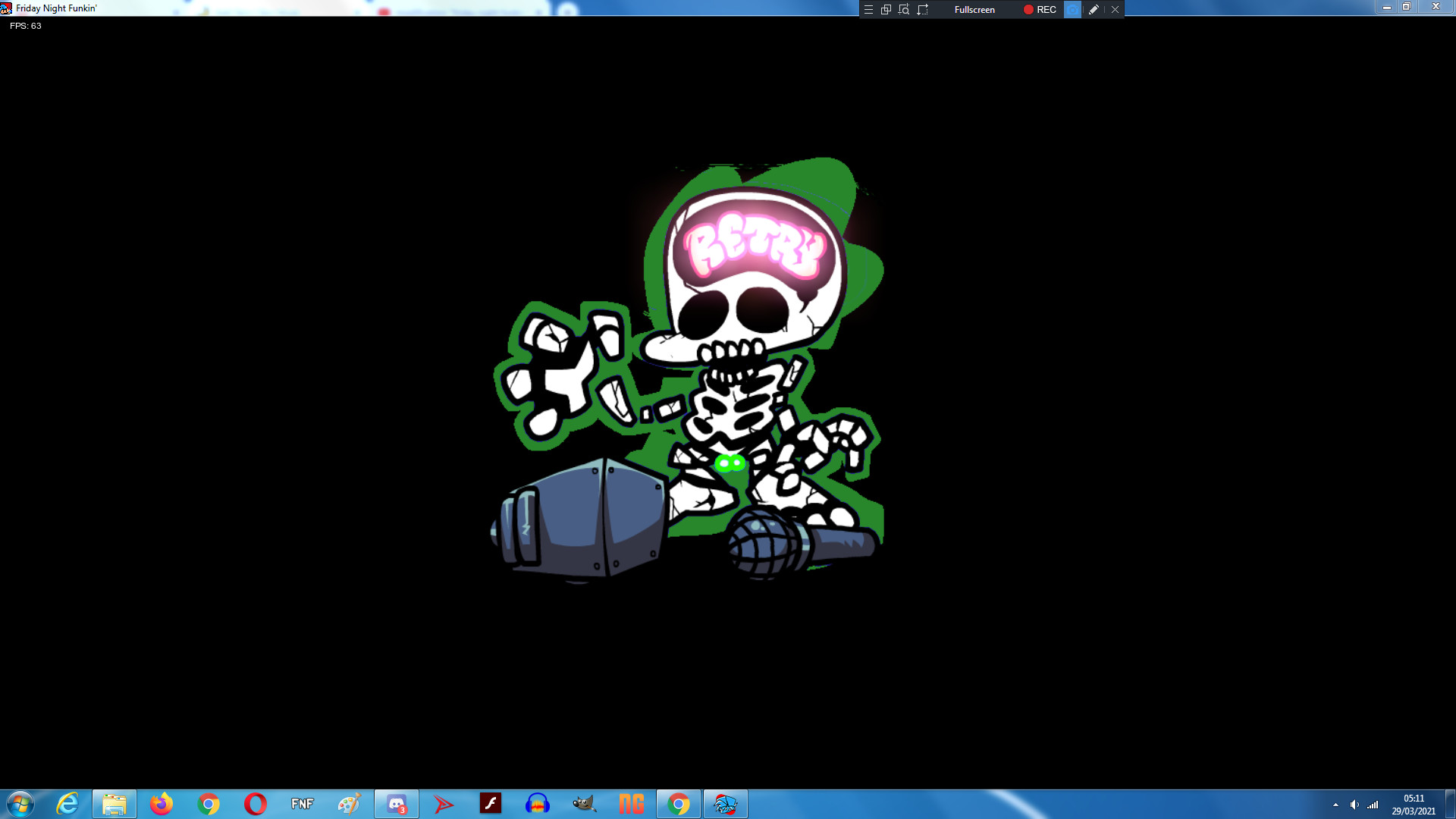Open Adobe Flash Player from the taskbar
Image resolution: width=1456 pixels, height=819 pixels.
click(491, 803)
